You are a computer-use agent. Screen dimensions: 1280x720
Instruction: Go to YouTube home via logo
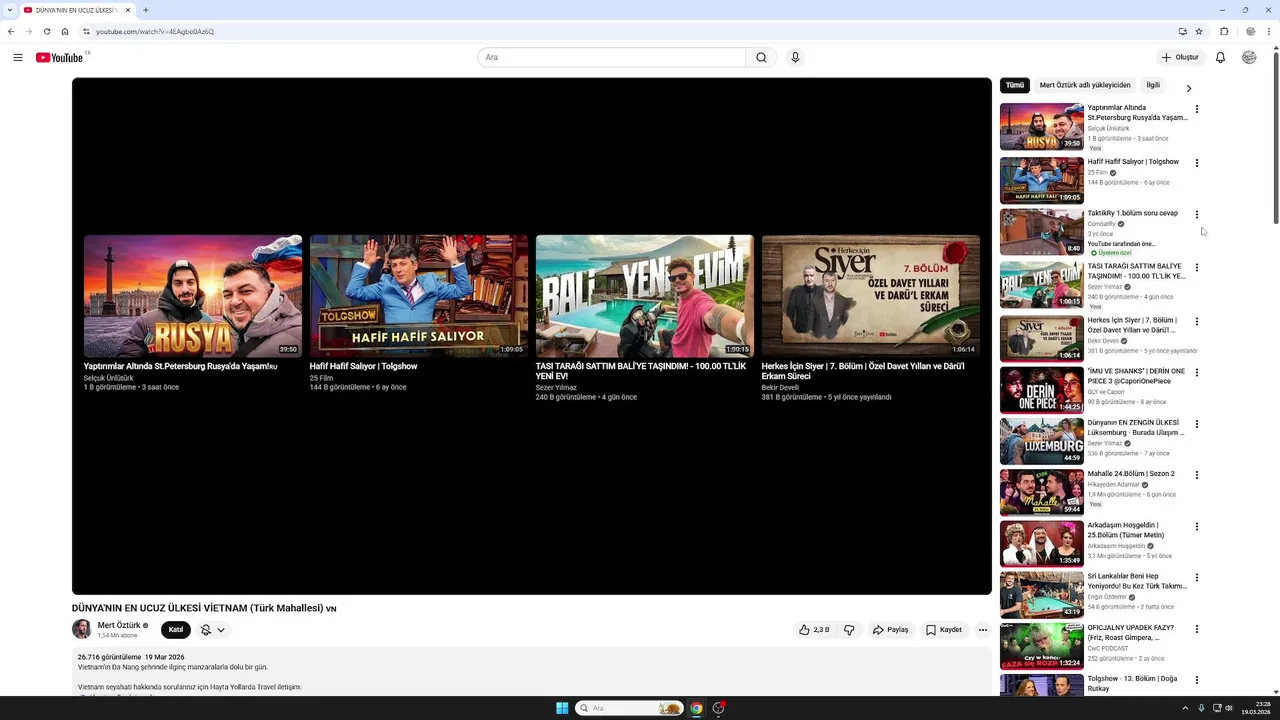pos(60,57)
